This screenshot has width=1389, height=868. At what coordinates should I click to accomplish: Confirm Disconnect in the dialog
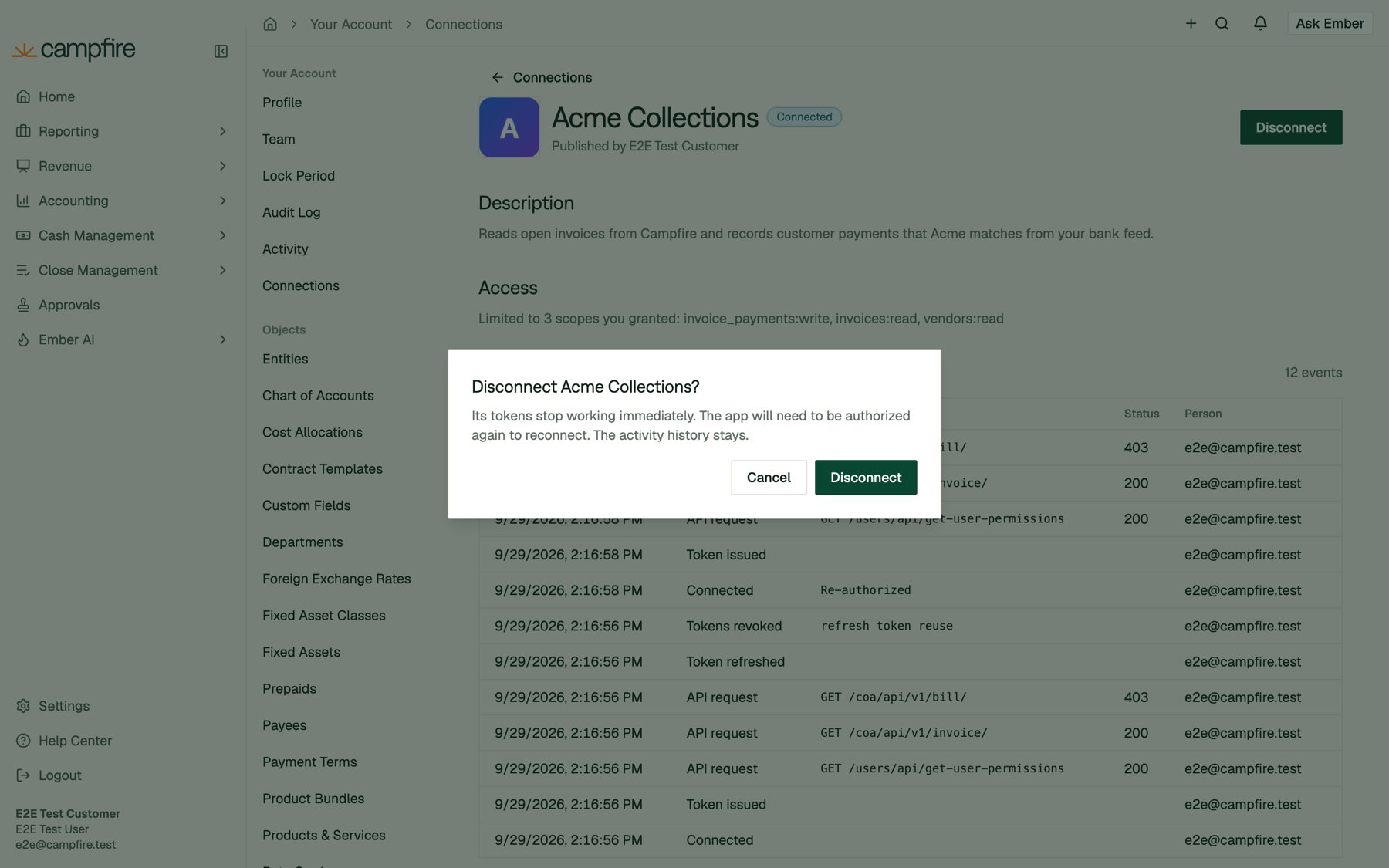coord(866,478)
